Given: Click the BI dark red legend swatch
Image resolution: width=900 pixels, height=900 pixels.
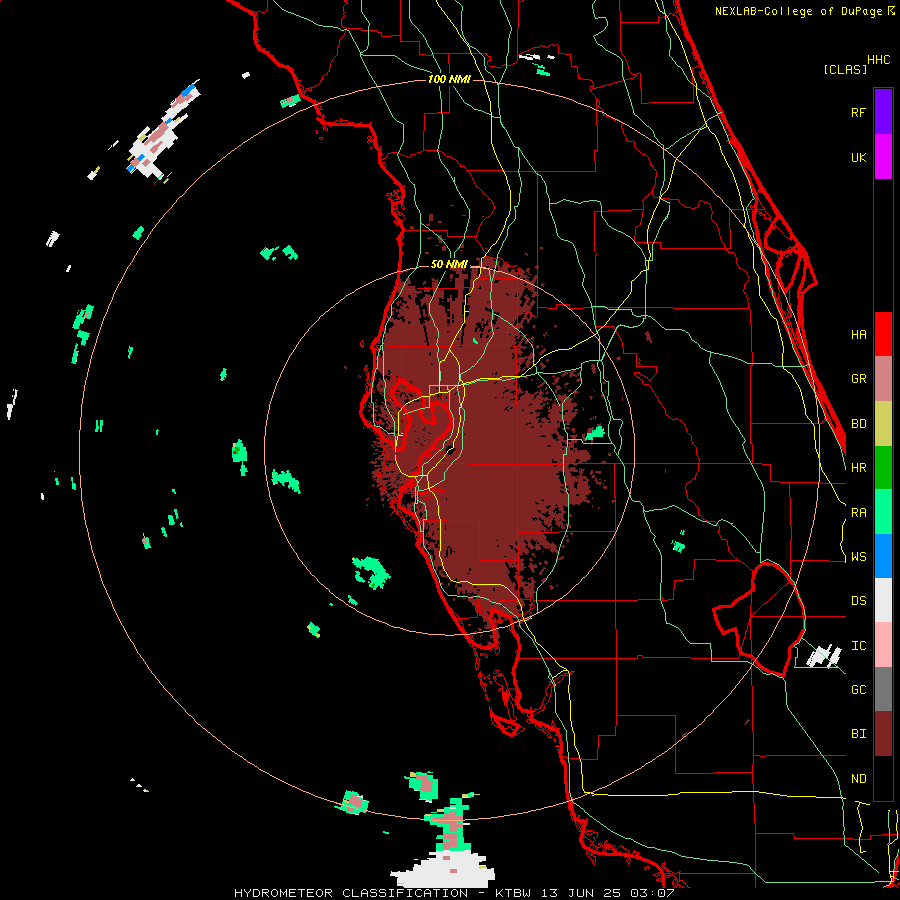Looking at the screenshot, I should [883, 734].
